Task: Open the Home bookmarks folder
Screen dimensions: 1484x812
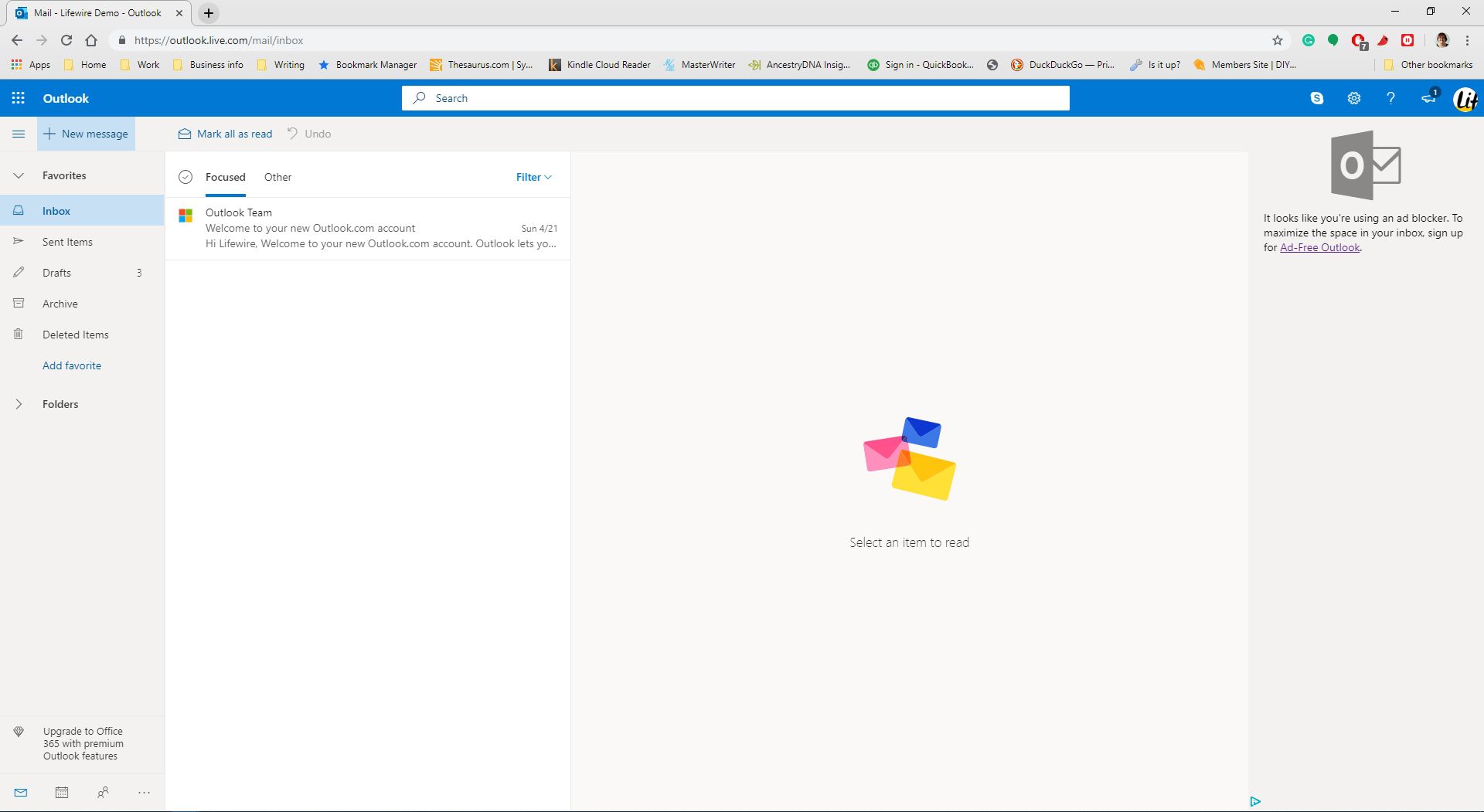Action: click(85, 65)
